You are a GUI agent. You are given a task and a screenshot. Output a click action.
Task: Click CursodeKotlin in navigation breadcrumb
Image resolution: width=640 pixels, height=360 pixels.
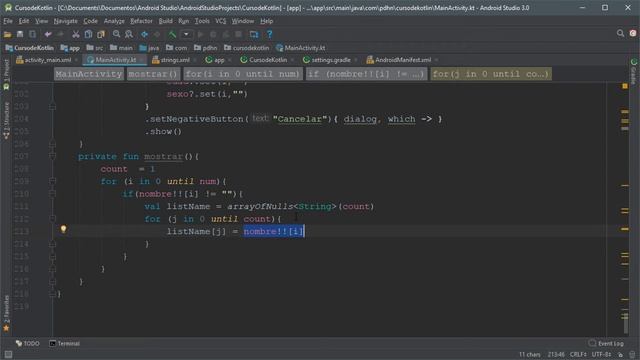tap(29, 48)
